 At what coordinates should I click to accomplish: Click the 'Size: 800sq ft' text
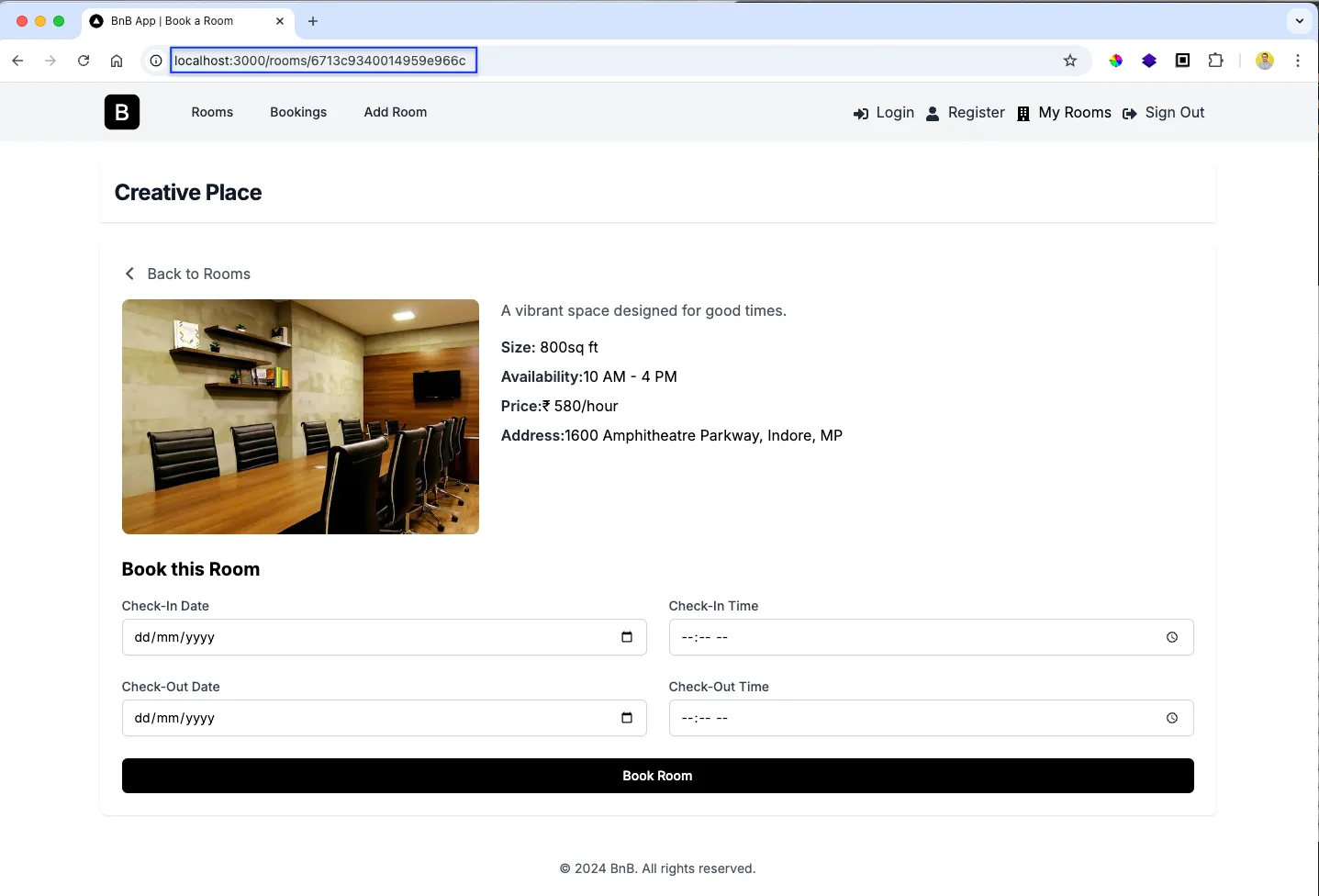pos(550,347)
